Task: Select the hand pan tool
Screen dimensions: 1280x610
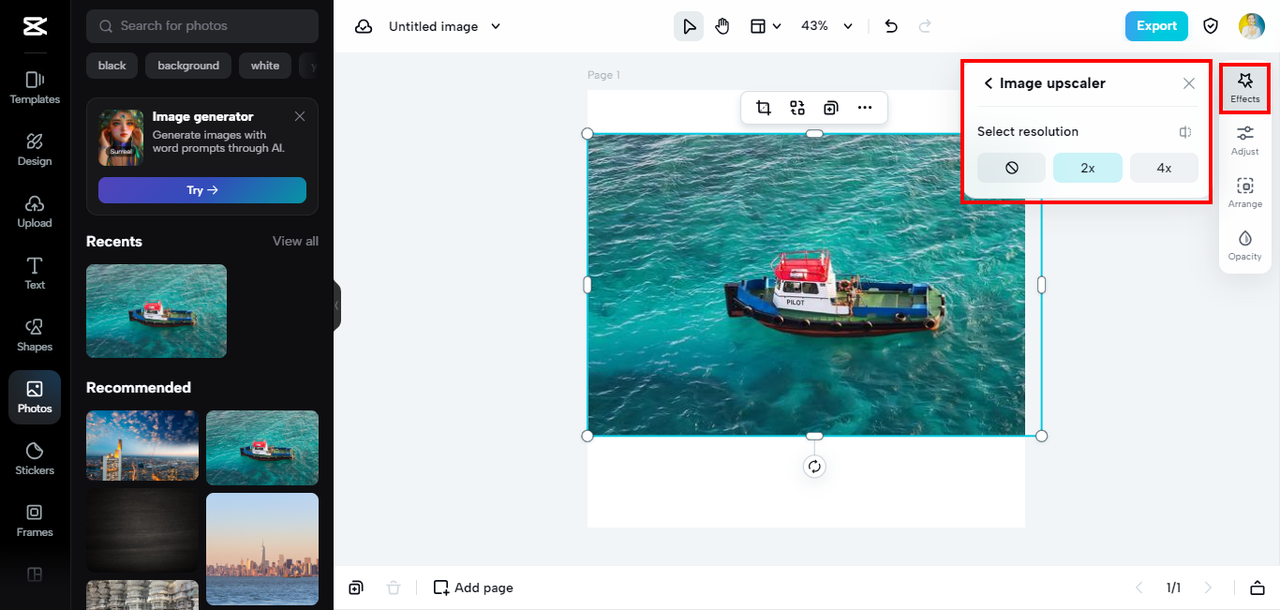Action: (x=722, y=27)
